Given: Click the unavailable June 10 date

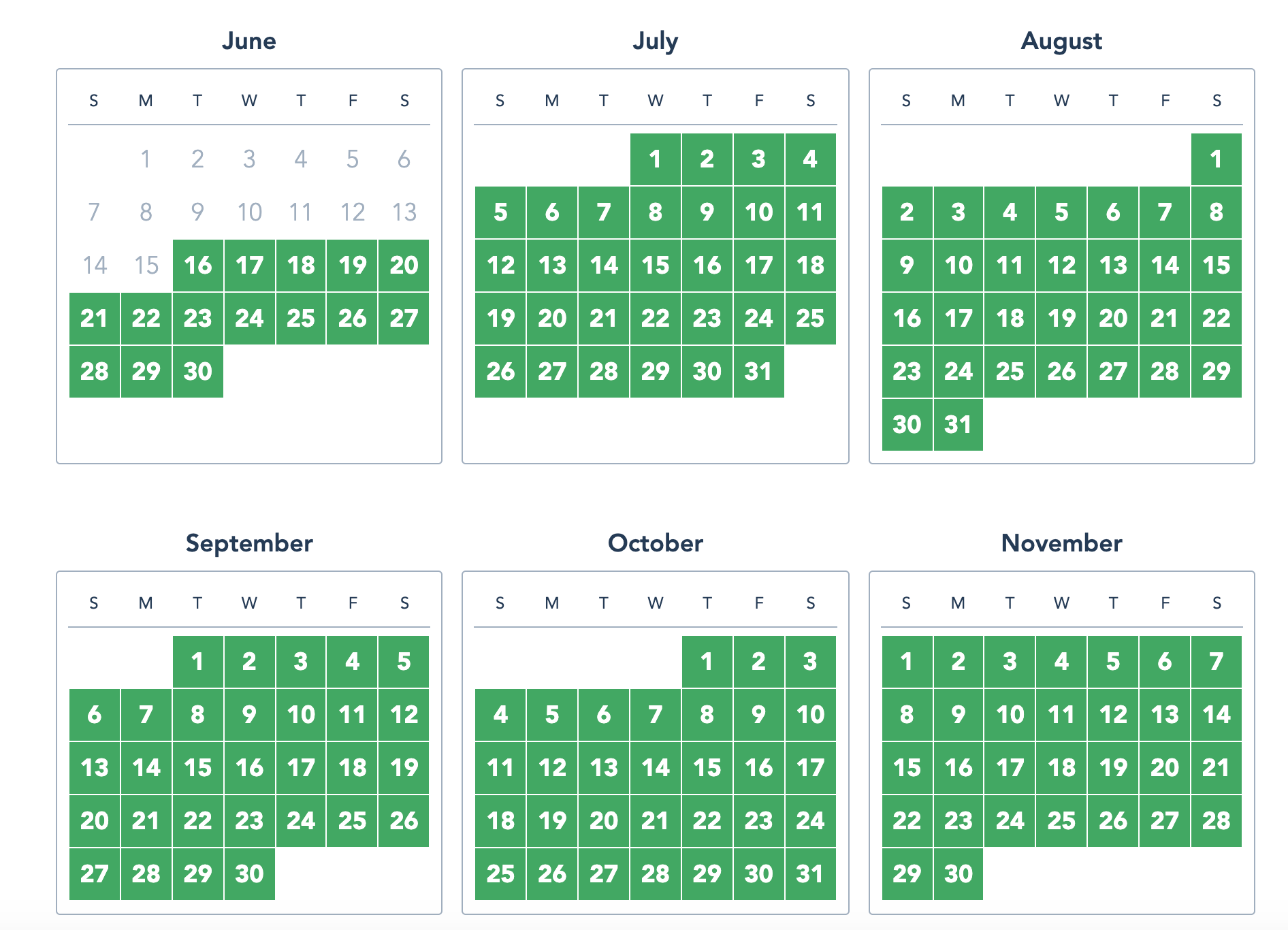Looking at the screenshot, I should [x=249, y=212].
